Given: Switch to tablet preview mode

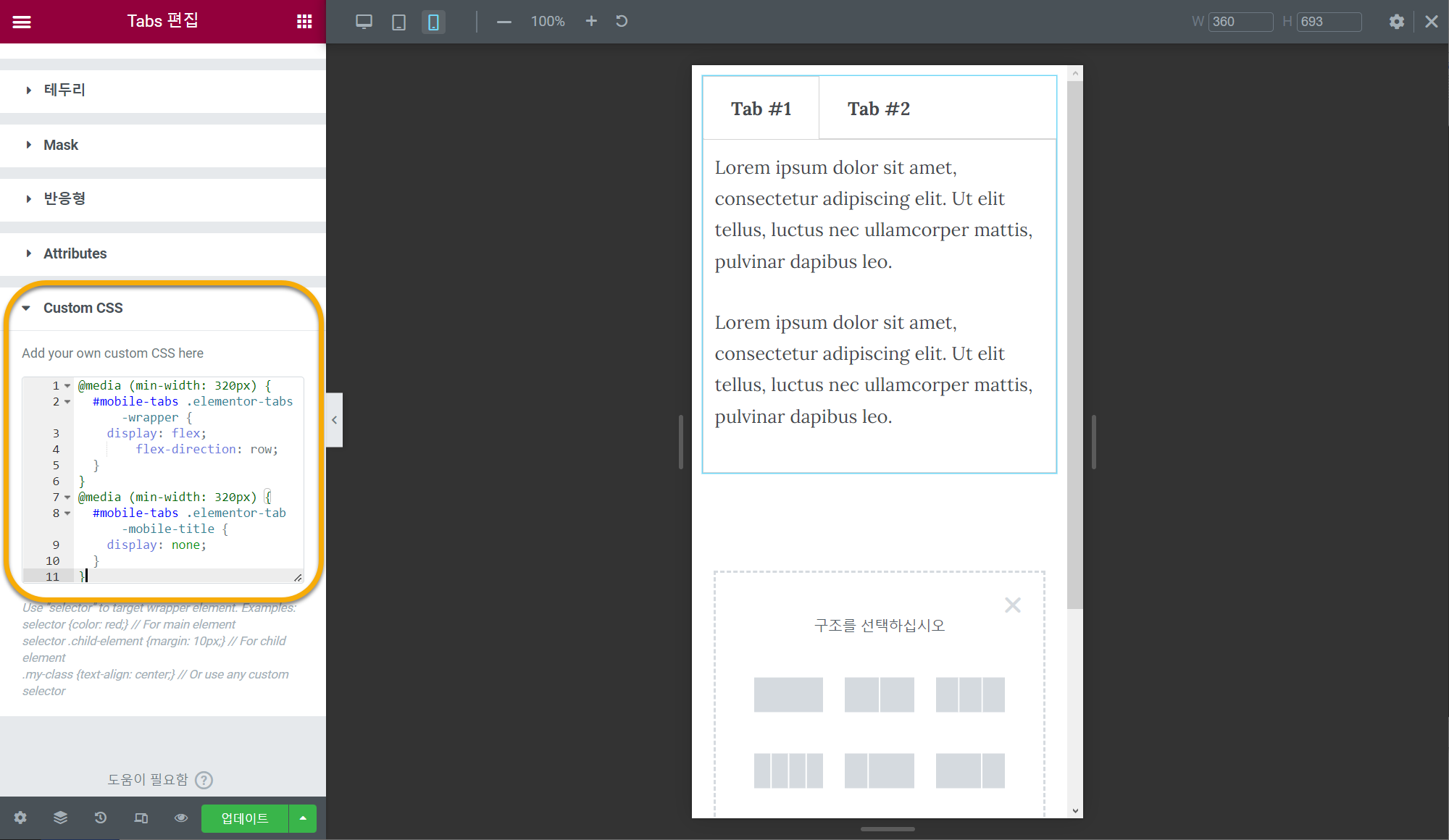Looking at the screenshot, I should pyautogui.click(x=398, y=22).
